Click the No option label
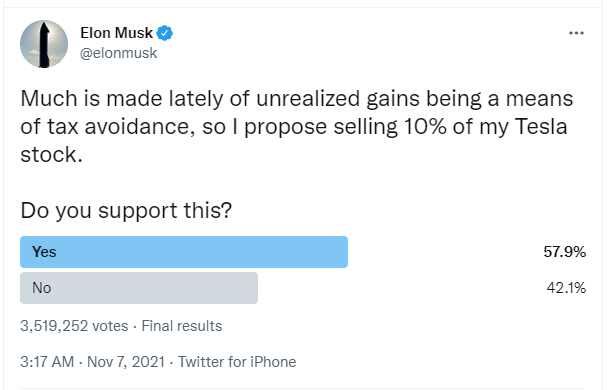Screen dimensions: 611x390 pyautogui.click(x=42, y=288)
